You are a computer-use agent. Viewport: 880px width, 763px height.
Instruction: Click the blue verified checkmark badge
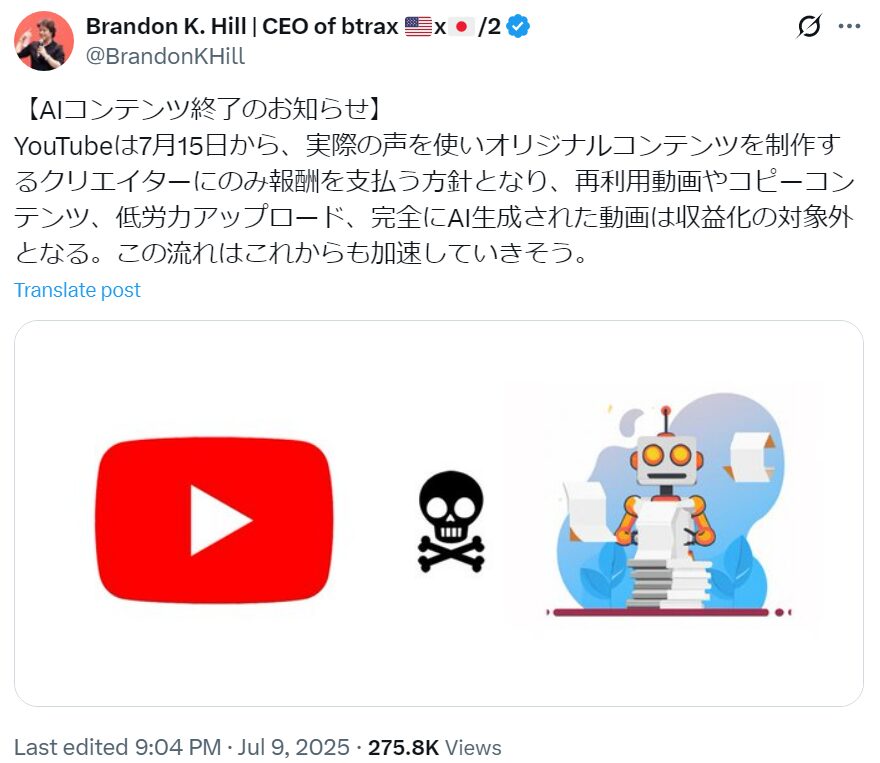[x=517, y=26]
